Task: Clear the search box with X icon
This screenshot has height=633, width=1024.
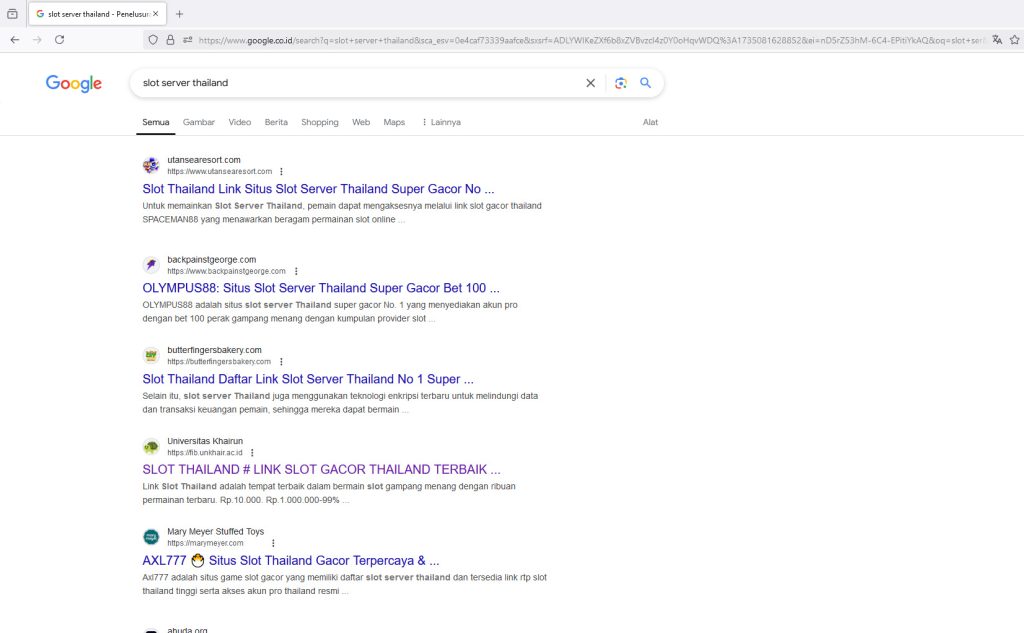Action: pyautogui.click(x=590, y=83)
